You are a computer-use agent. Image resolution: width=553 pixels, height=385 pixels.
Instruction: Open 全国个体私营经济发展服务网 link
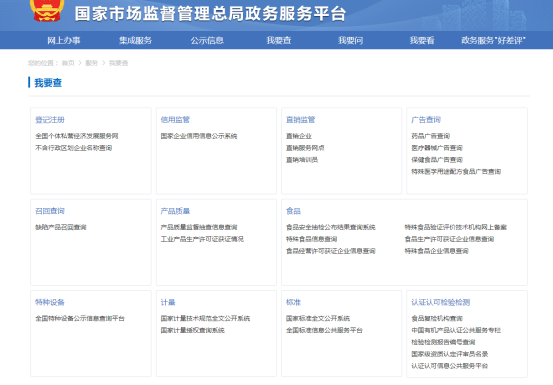(x=77, y=136)
